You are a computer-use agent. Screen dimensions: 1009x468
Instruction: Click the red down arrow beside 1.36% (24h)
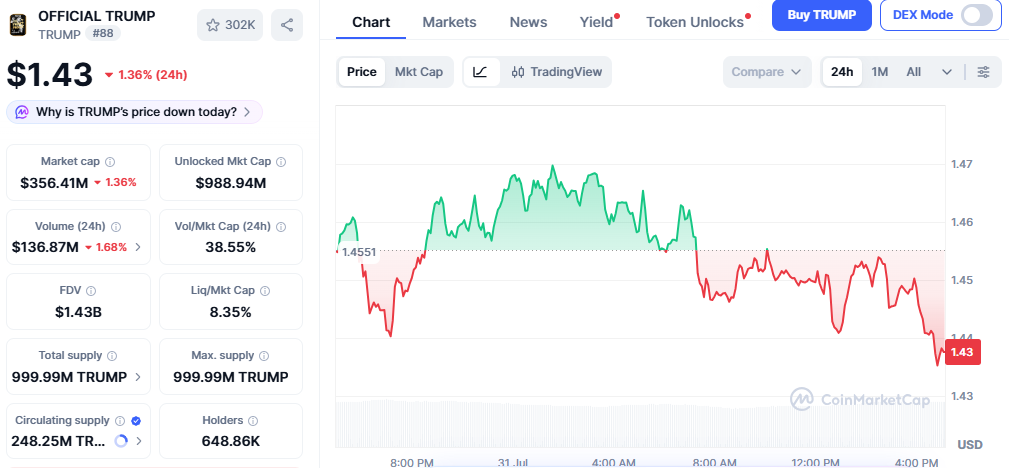point(109,75)
